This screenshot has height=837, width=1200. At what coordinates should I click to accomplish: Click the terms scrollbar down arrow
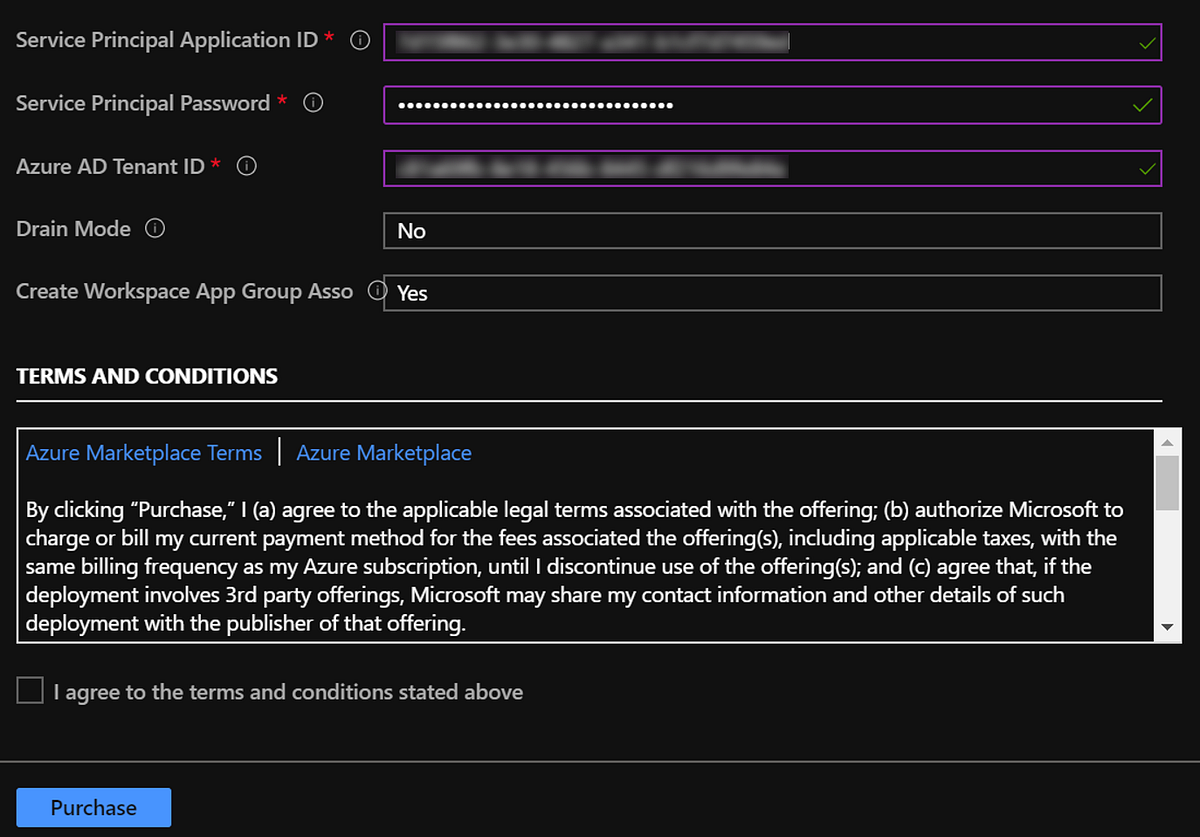pyautogui.click(x=1167, y=628)
